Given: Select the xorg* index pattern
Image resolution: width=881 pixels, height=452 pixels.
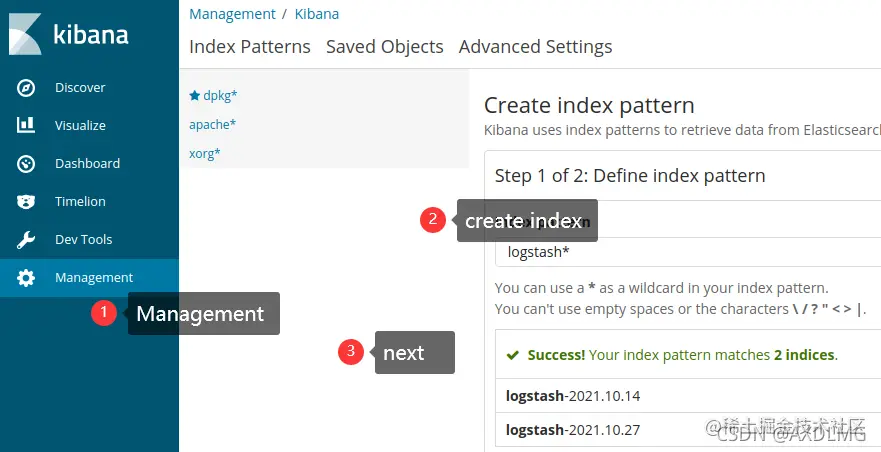Looking at the screenshot, I should pos(205,154).
